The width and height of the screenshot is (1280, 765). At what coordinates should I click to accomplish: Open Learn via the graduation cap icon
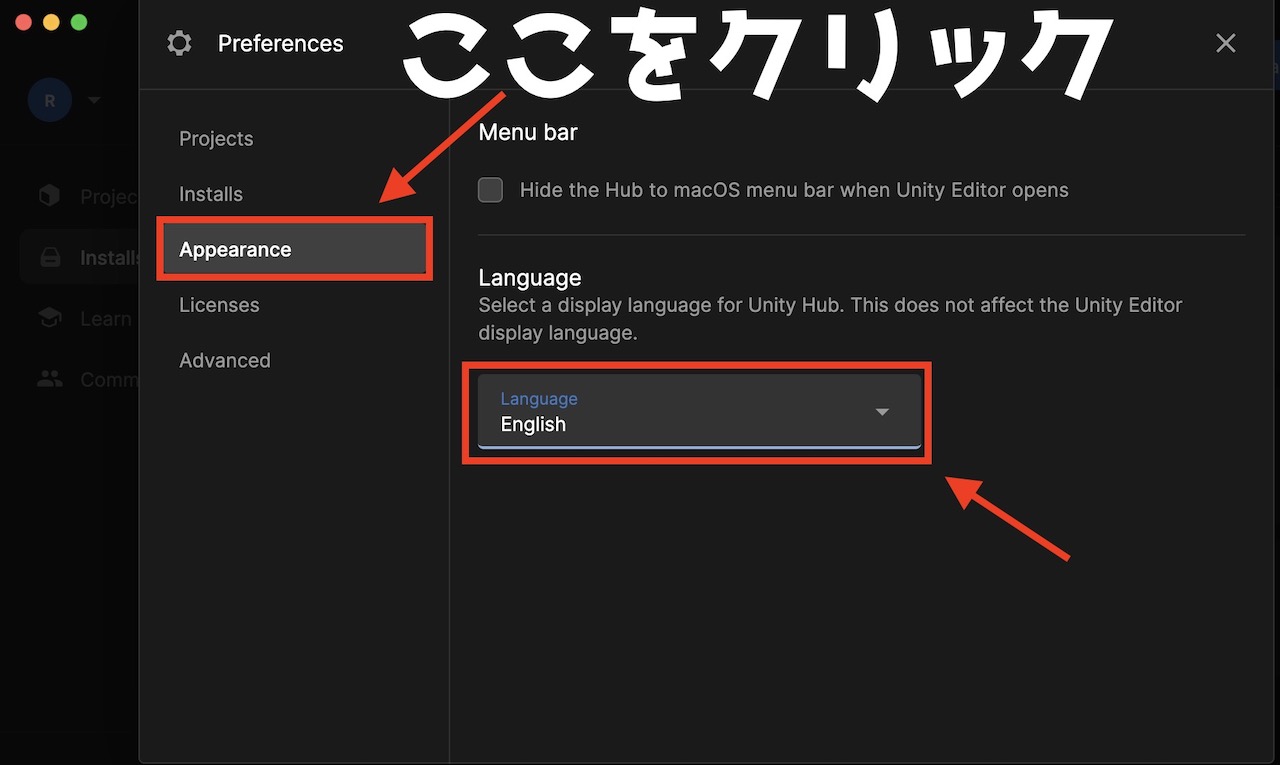point(49,318)
